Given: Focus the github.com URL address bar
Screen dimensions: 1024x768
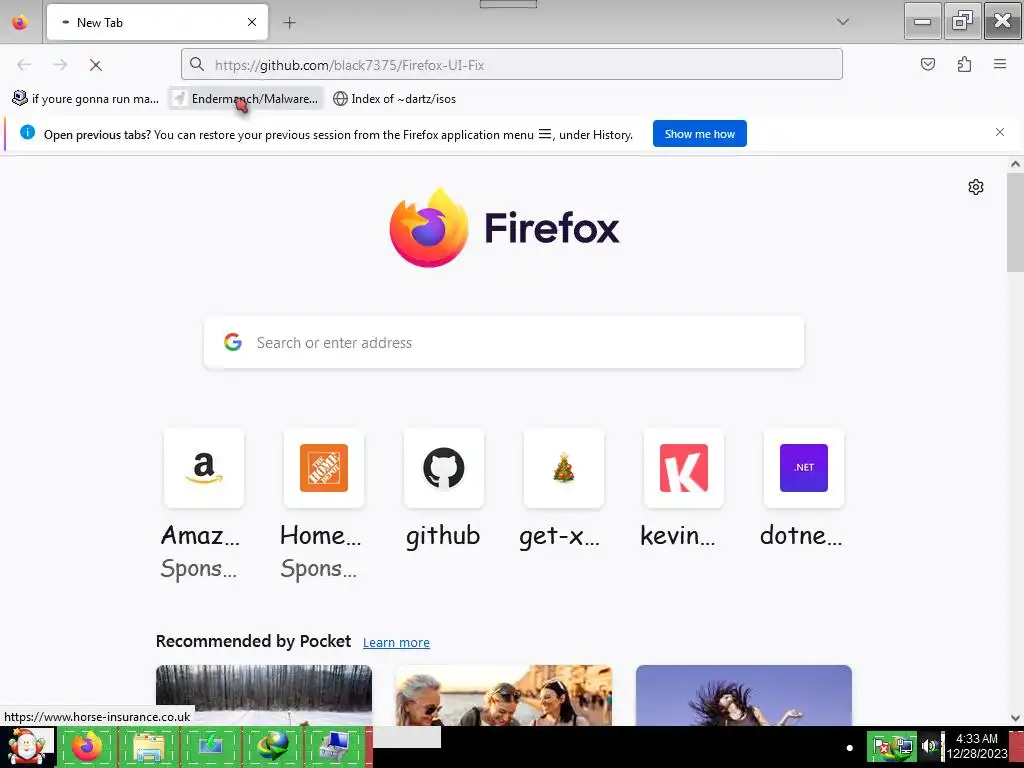Looking at the screenshot, I should coord(512,64).
